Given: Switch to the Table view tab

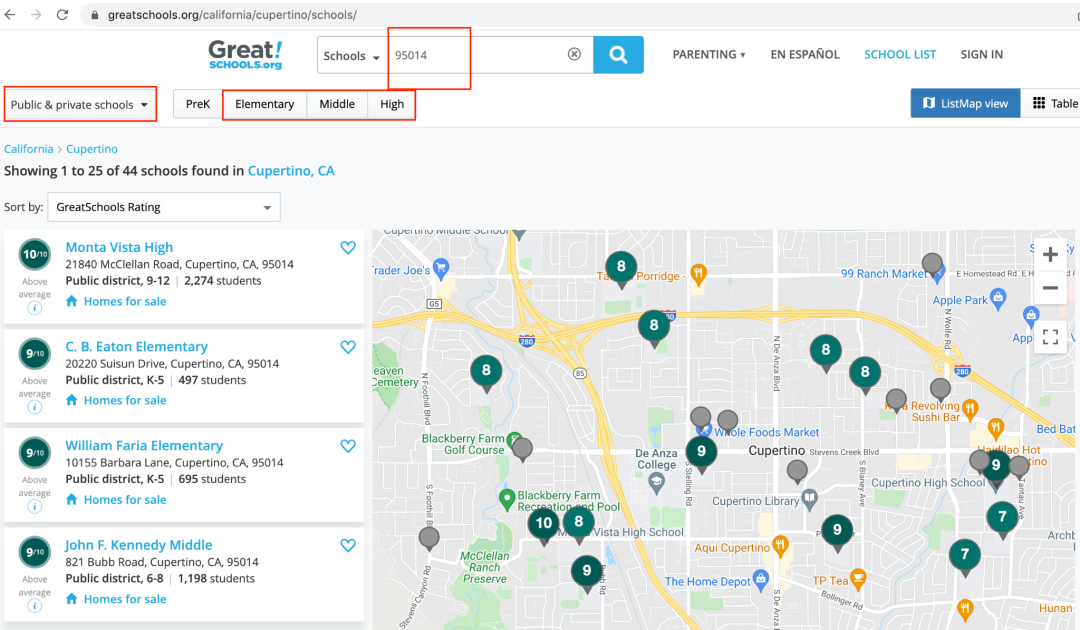Looking at the screenshot, I should point(1054,103).
